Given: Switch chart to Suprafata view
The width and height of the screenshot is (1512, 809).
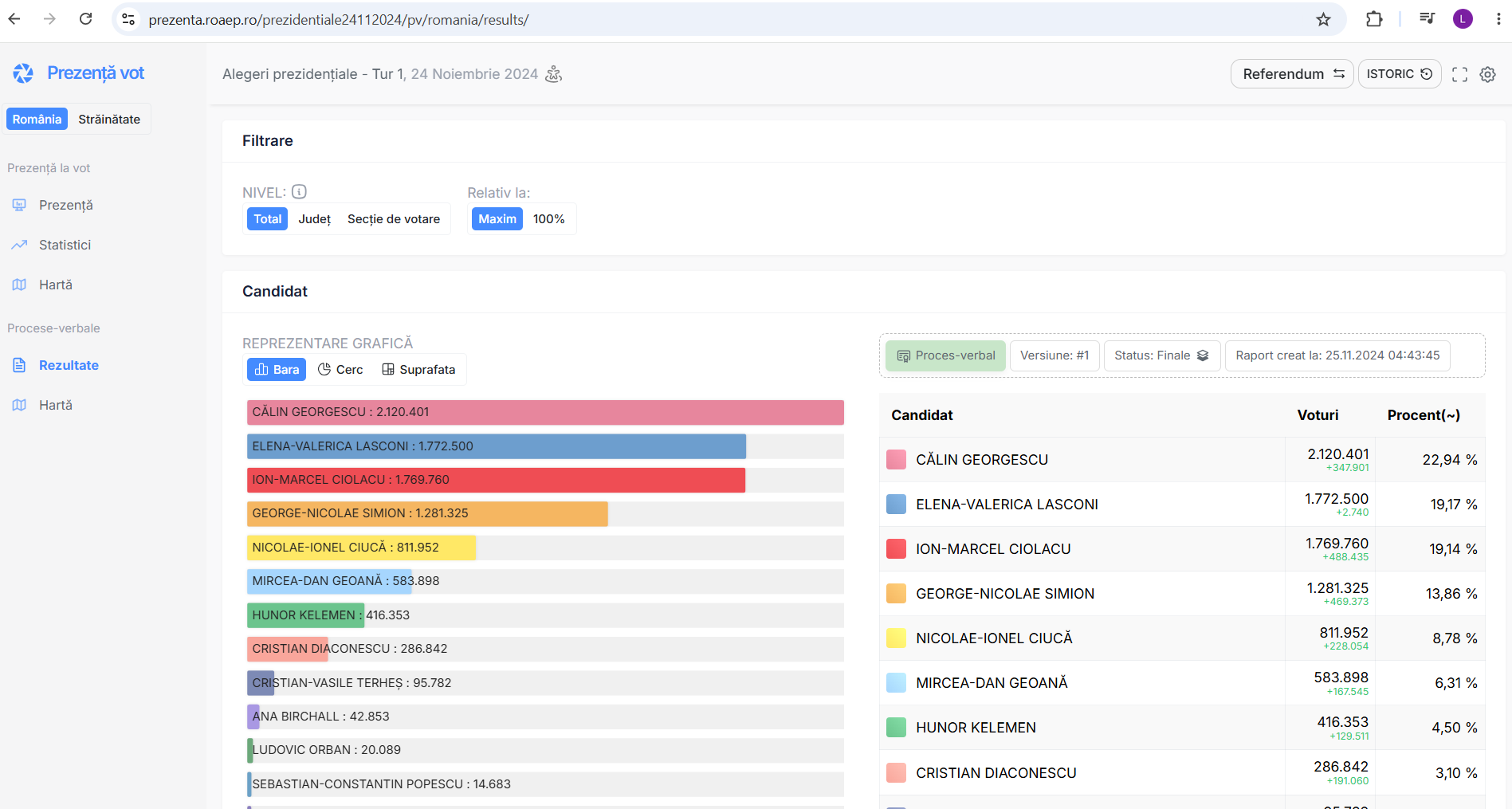Looking at the screenshot, I should tap(418, 370).
